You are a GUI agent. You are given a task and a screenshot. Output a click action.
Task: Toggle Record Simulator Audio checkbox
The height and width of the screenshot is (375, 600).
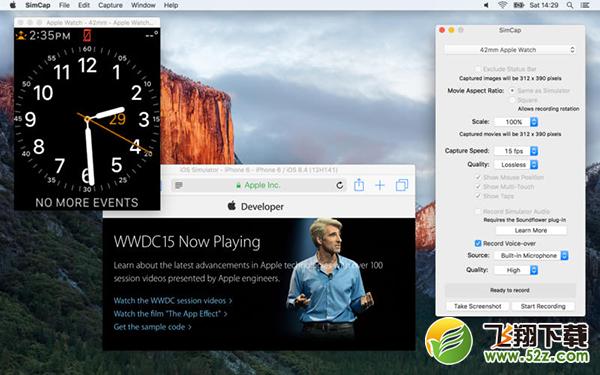click(478, 211)
